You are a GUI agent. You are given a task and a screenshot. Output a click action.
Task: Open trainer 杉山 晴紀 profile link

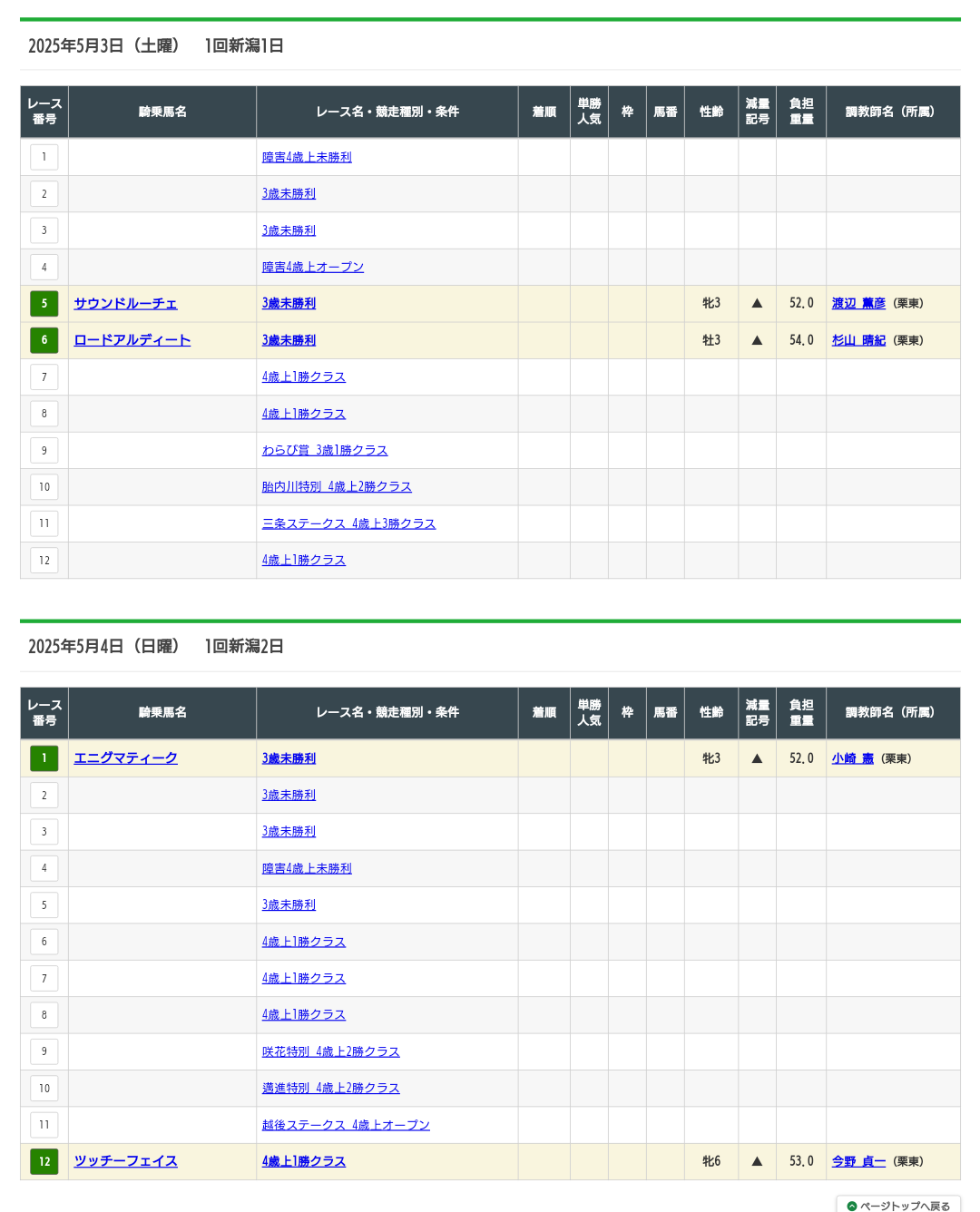(x=858, y=340)
